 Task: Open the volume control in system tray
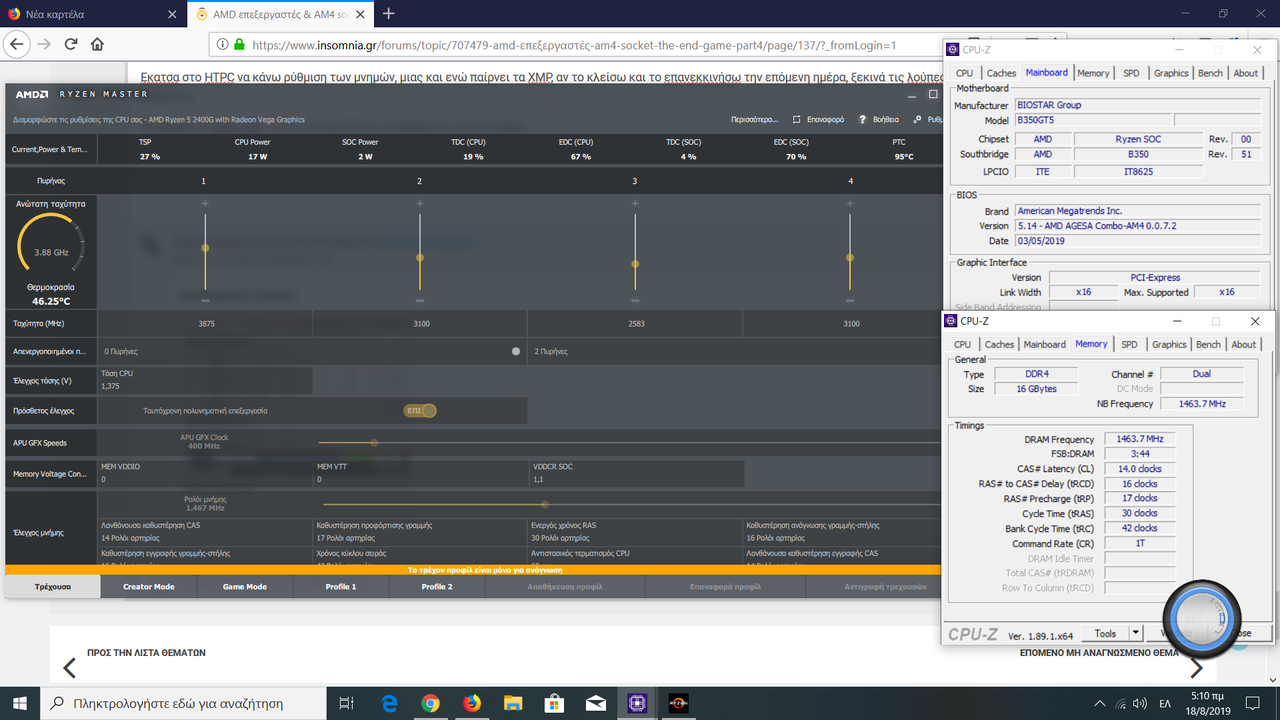tap(1141, 703)
